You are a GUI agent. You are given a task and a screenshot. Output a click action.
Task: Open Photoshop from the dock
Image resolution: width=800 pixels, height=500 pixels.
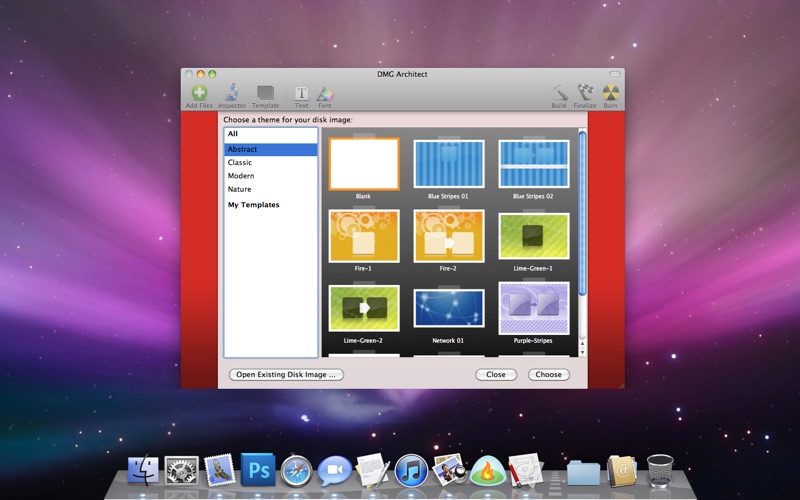click(258, 468)
